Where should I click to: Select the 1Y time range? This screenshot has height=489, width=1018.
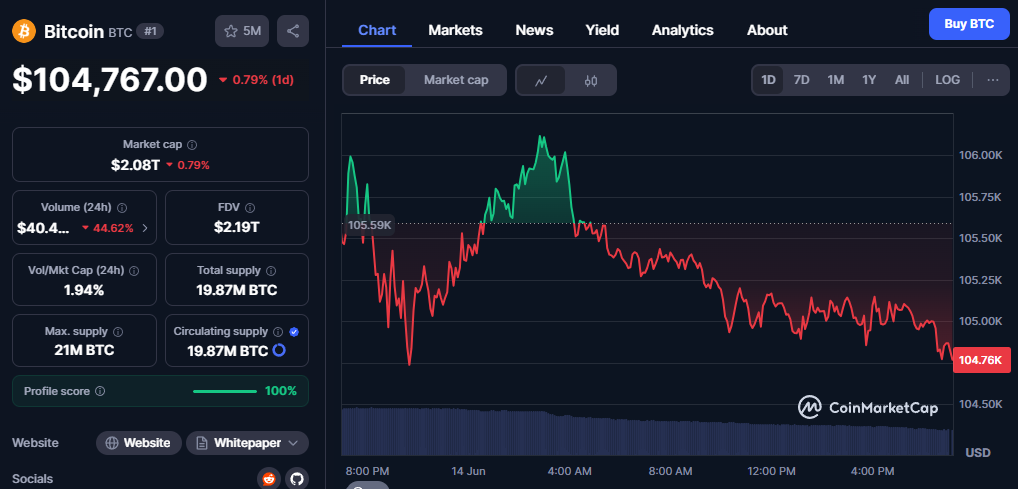[869, 80]
